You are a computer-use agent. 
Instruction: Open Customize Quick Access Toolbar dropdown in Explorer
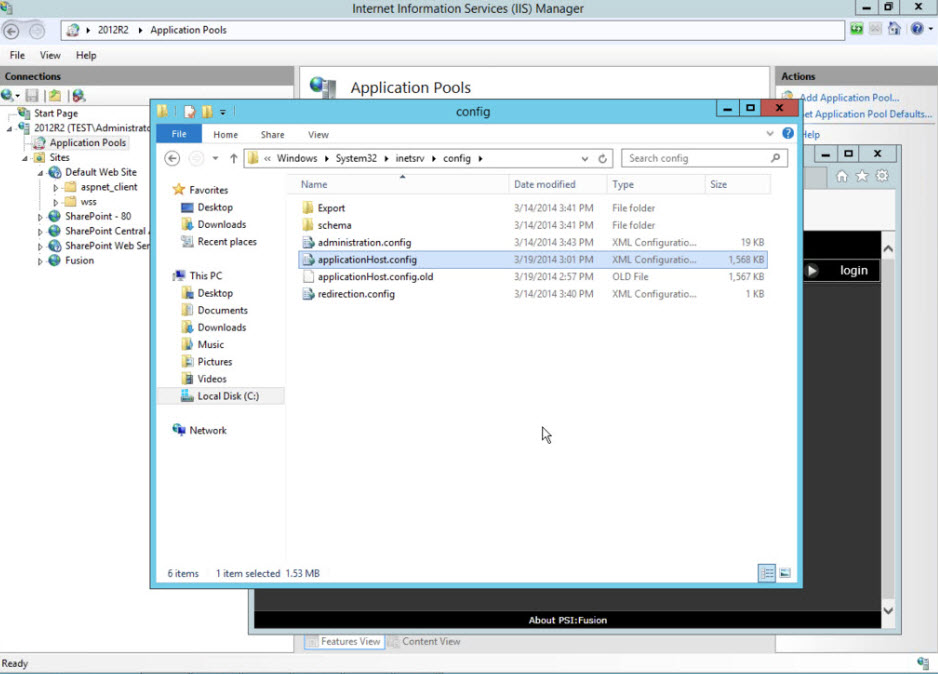point(223,112)
